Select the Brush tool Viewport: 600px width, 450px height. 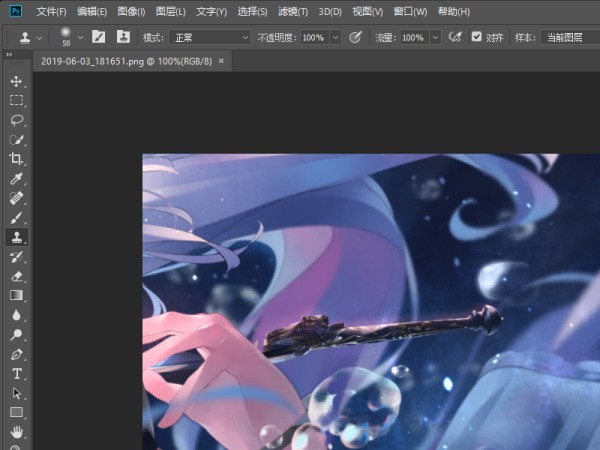(16, 217)
